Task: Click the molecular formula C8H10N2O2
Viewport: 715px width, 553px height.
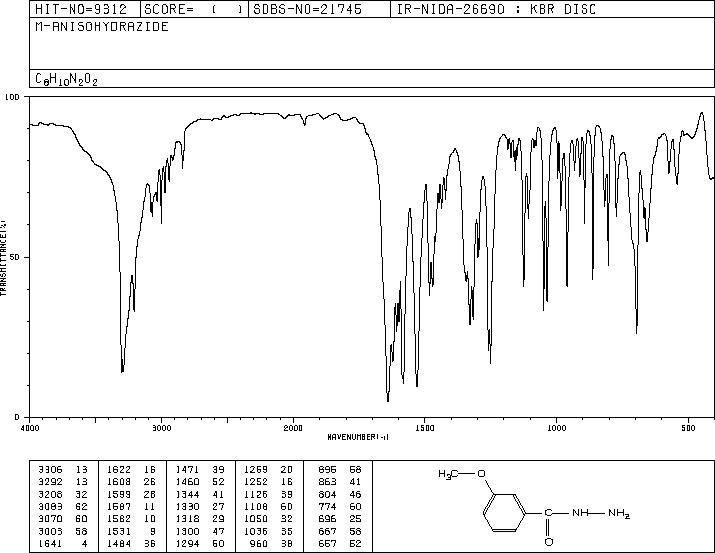Action: tap(67, 79)
